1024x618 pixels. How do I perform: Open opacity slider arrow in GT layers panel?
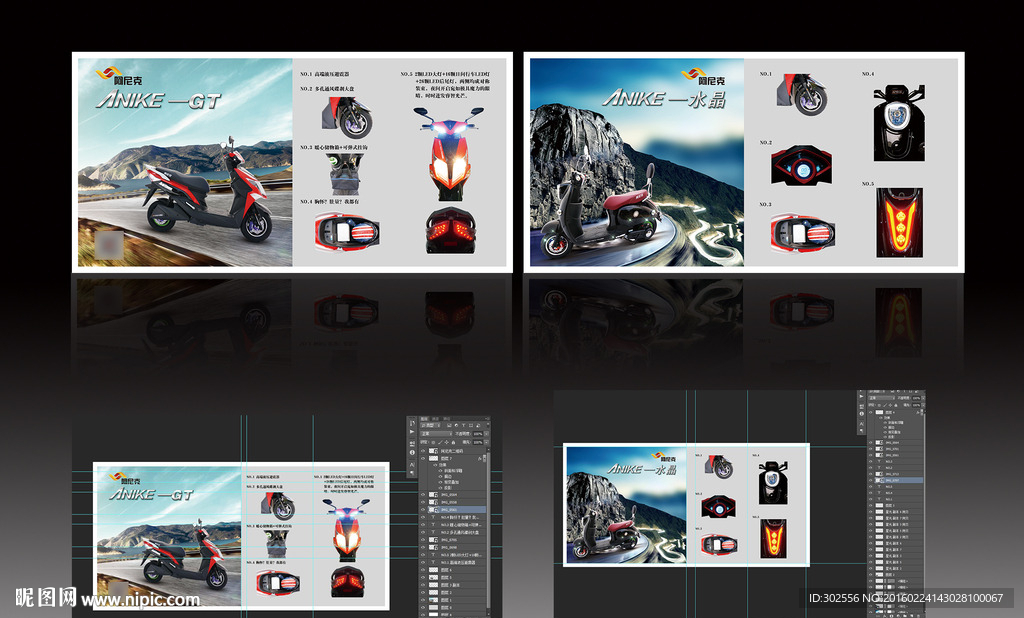[x=487, y=434]
